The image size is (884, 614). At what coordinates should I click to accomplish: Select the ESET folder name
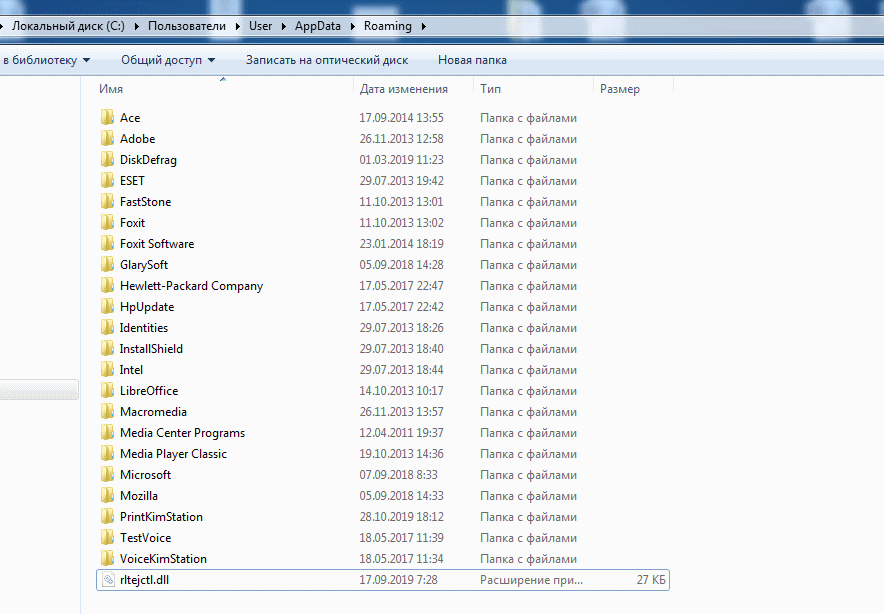132,180
